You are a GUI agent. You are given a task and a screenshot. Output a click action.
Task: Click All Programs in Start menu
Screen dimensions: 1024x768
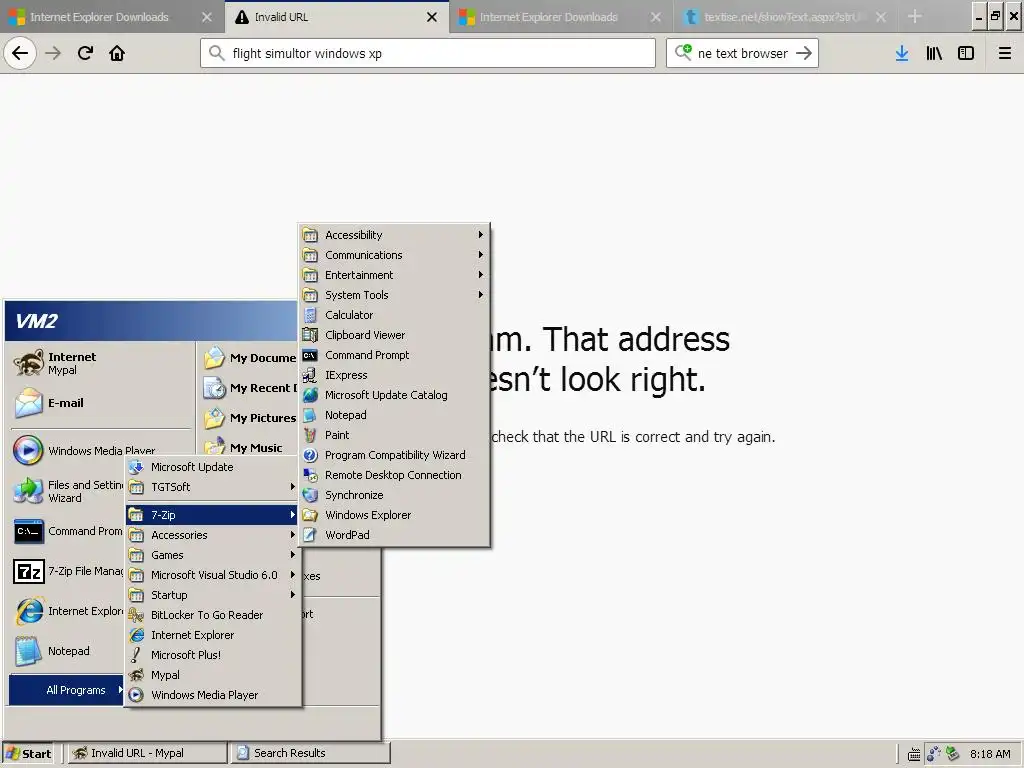(x=67, y=690)
